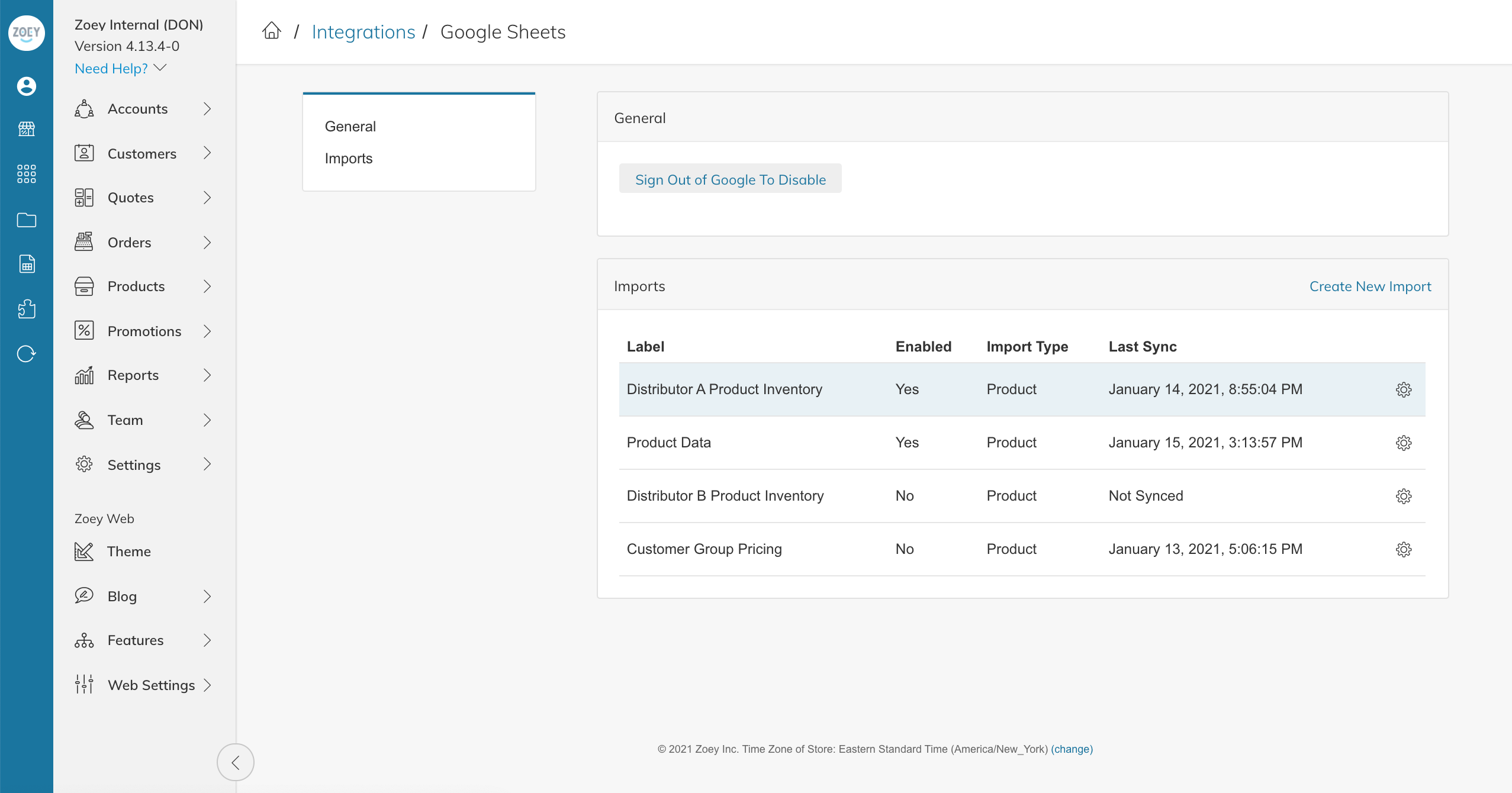The width and height of the screenshot is (1512, 793).
Task: Click the home icon in breadcrumb
Action: (272, 31)
